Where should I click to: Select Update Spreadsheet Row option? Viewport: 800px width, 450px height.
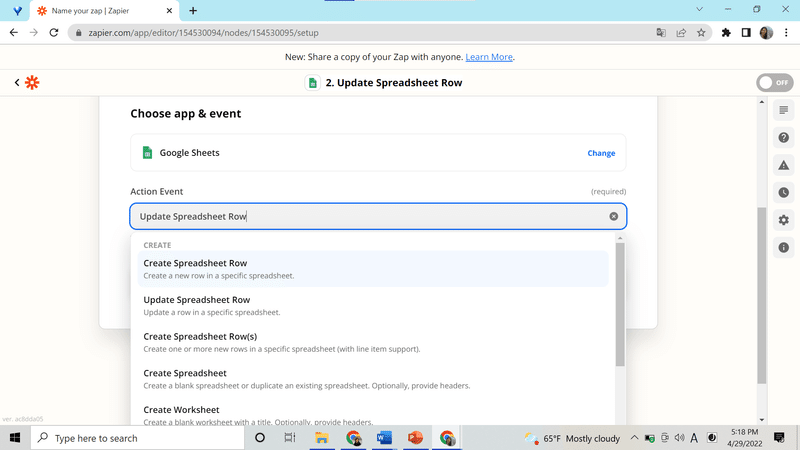(373, 306)
